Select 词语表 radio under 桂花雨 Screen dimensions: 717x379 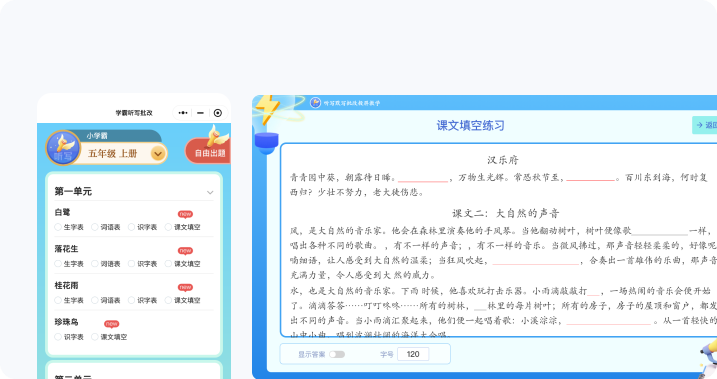95,300
